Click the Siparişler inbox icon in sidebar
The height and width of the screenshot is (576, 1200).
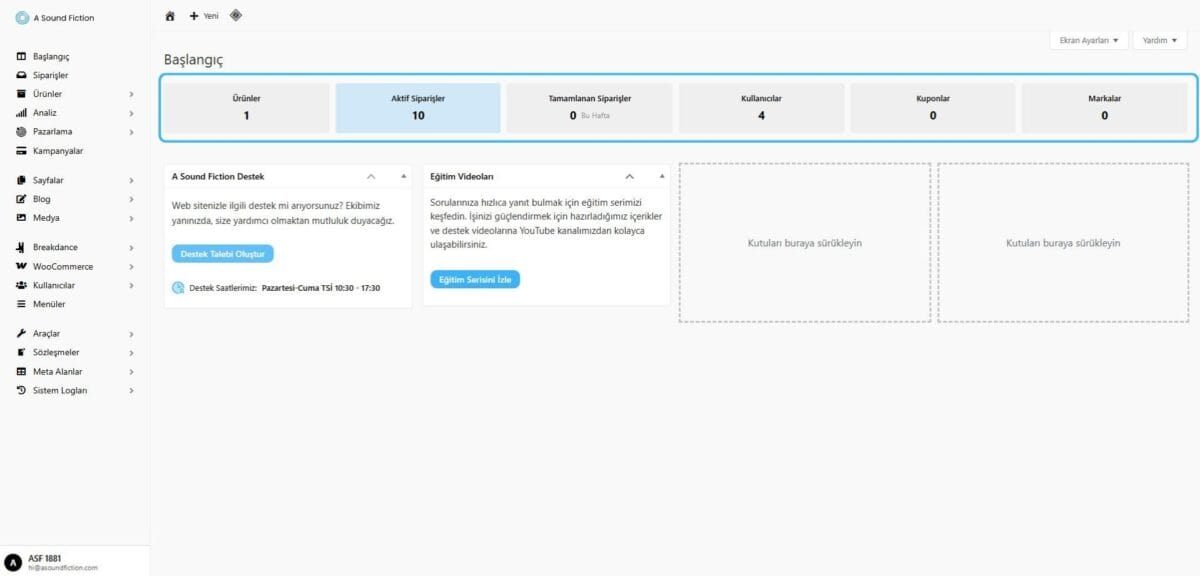(x=22, y=75)
